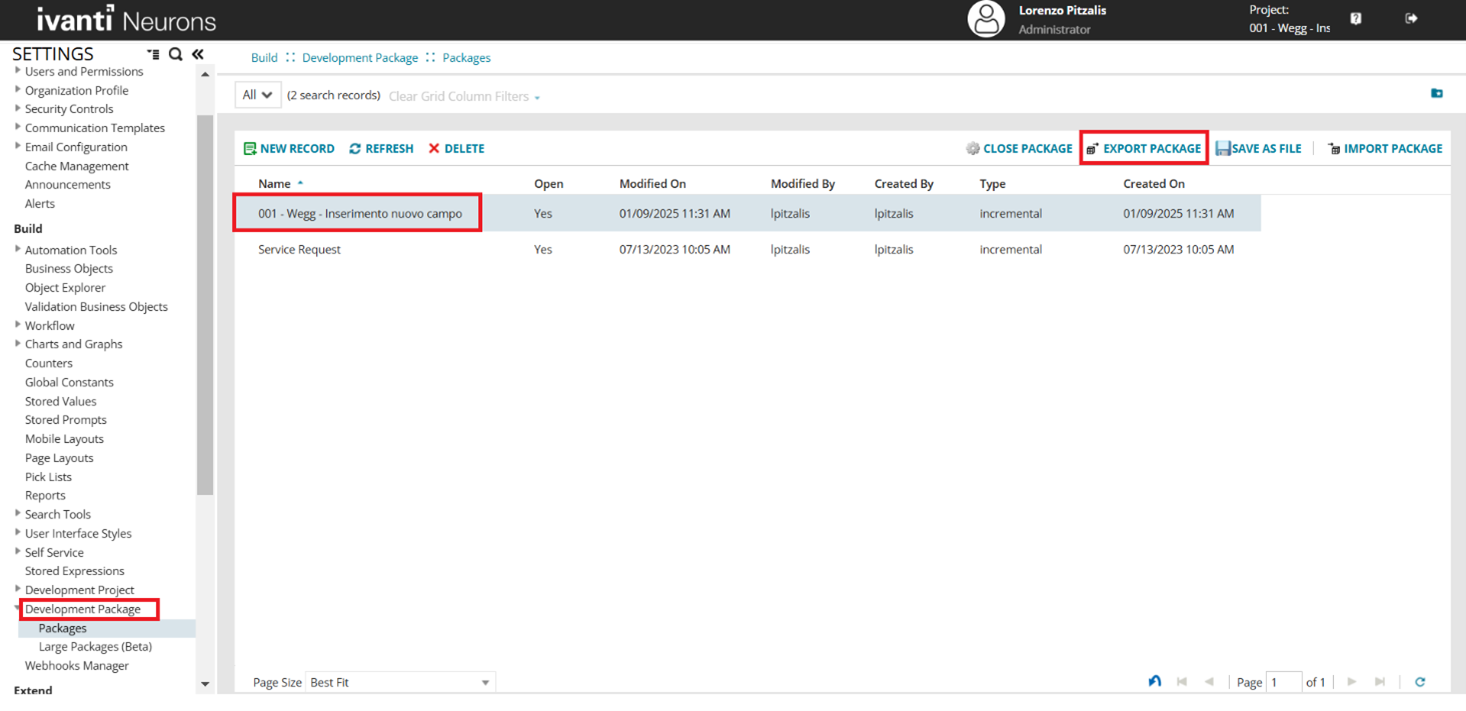Expand Search Tools node
Screen dimensions: 1466x711
[x=18, y=514]
